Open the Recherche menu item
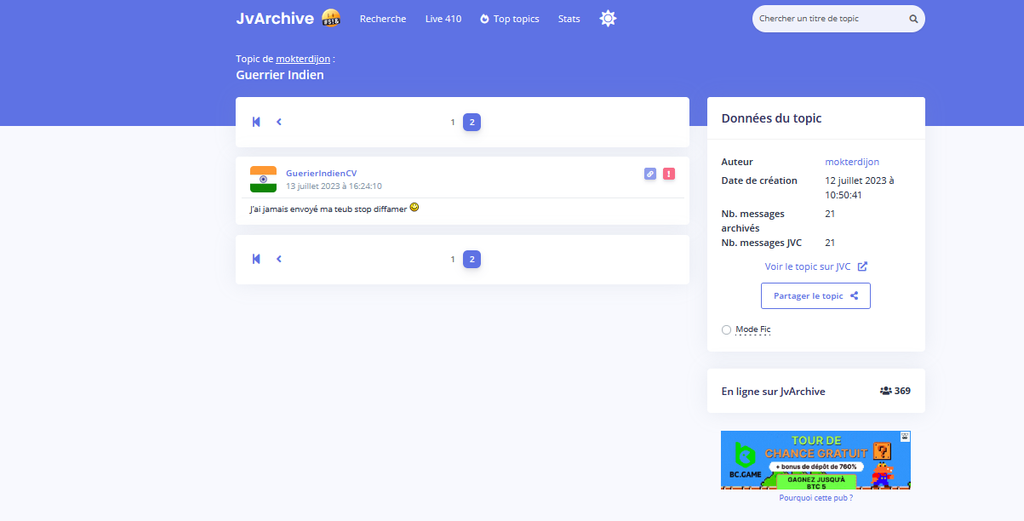This screenshot has width=1024, height=521. point(383,19)
